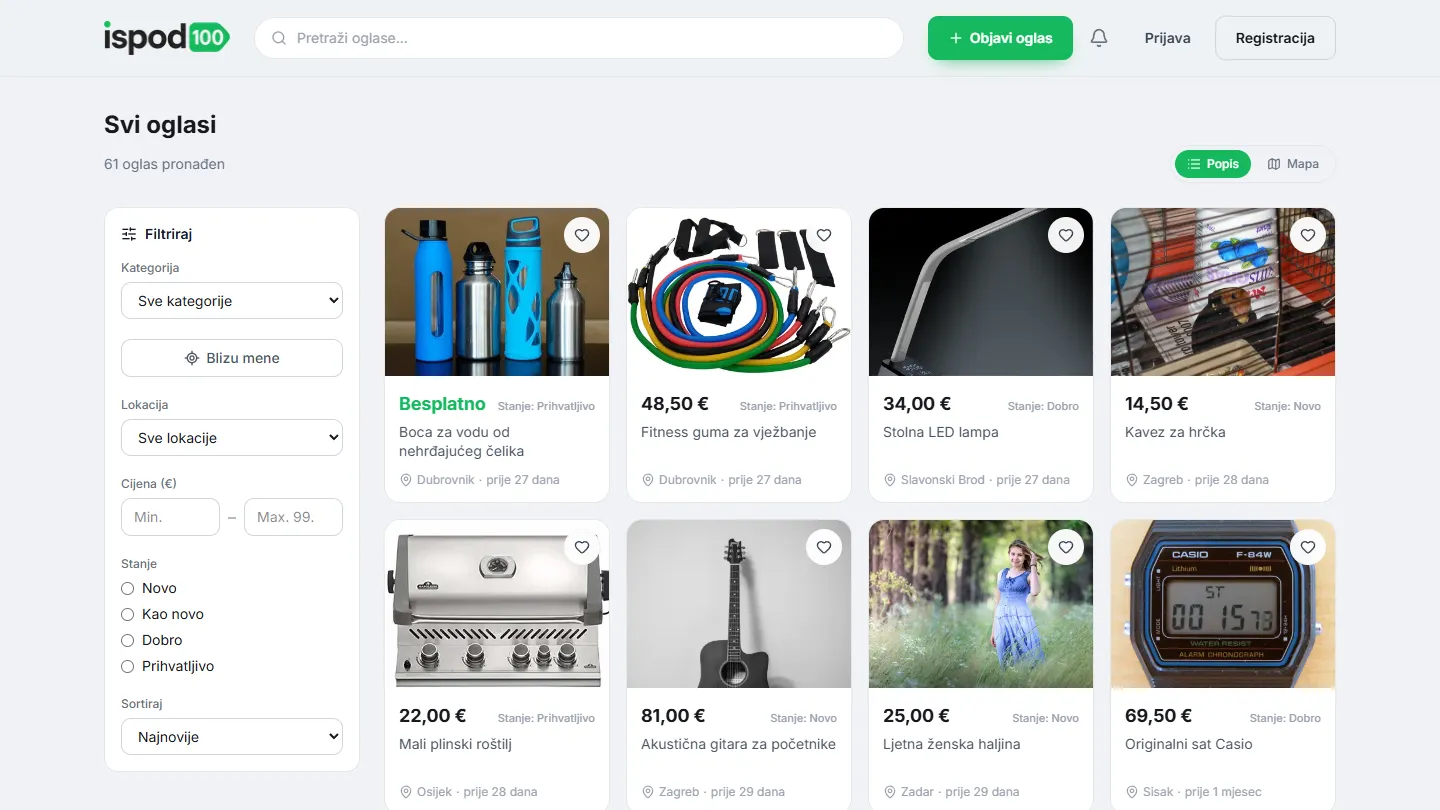This screenshot has height=810, width=1440.
Task: Favorite the Boca za vodu listing heart
Action: [x=582, y=236]
